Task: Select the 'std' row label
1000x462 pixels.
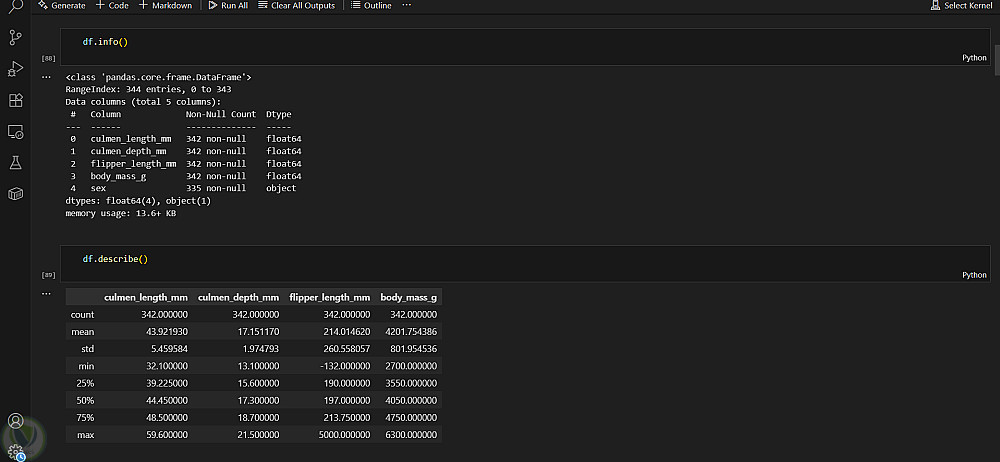Action: (87, 349)
